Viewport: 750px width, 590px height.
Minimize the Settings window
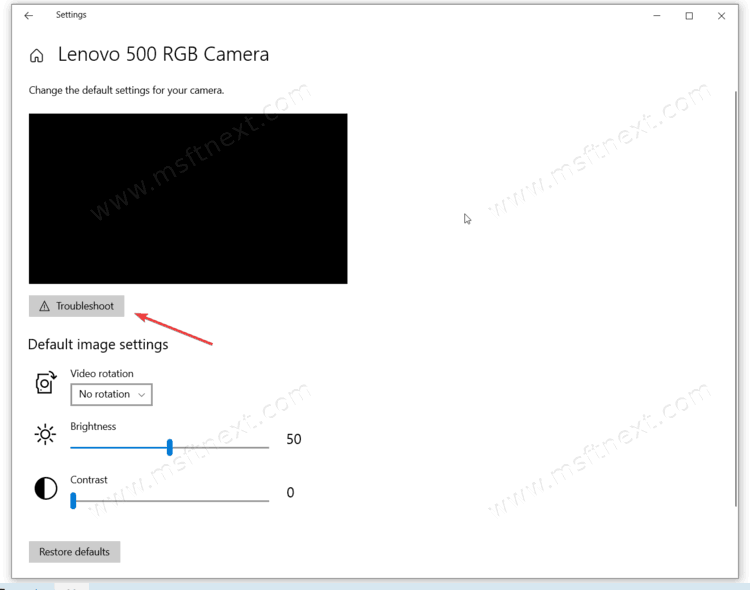pos(657,16)
